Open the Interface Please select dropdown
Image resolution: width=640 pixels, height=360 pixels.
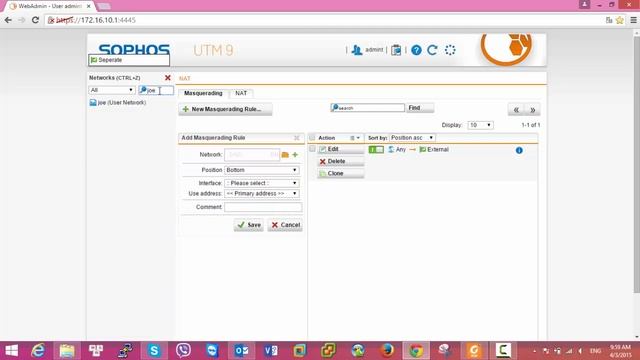[x=262, y=183]
